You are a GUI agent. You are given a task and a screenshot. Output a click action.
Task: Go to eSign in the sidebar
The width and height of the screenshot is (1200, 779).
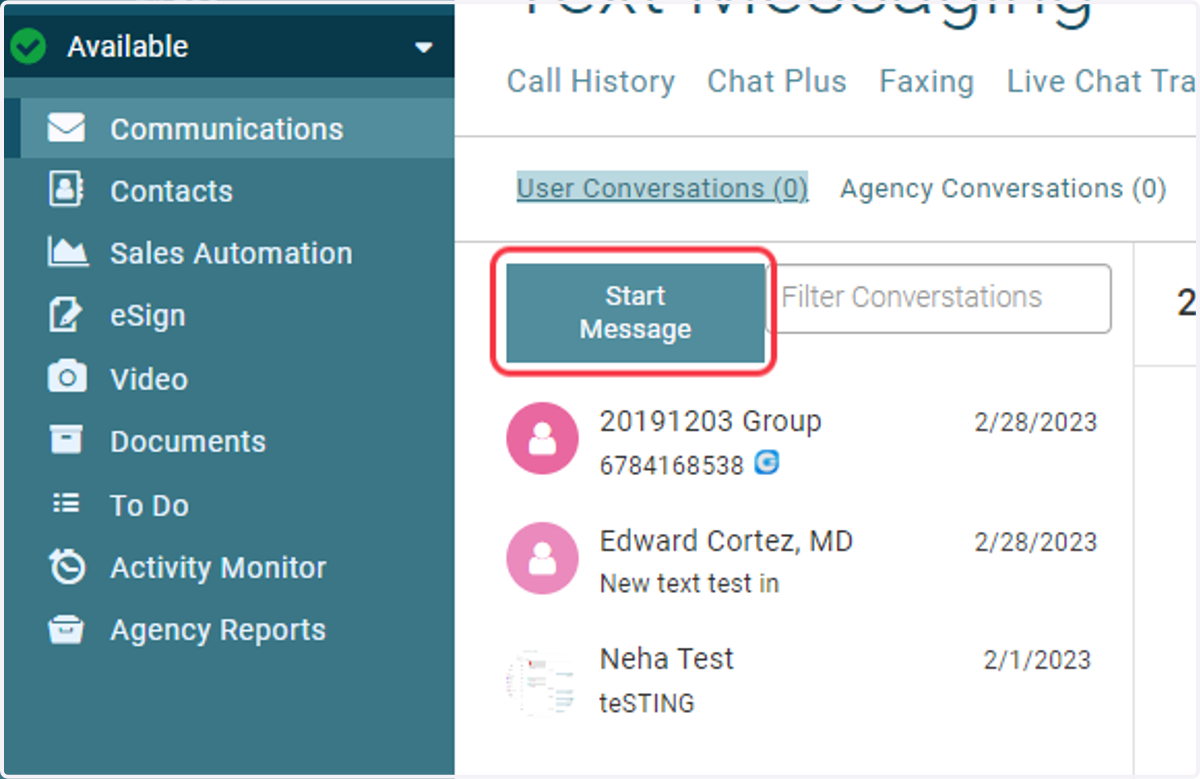(x=228, y=316)
